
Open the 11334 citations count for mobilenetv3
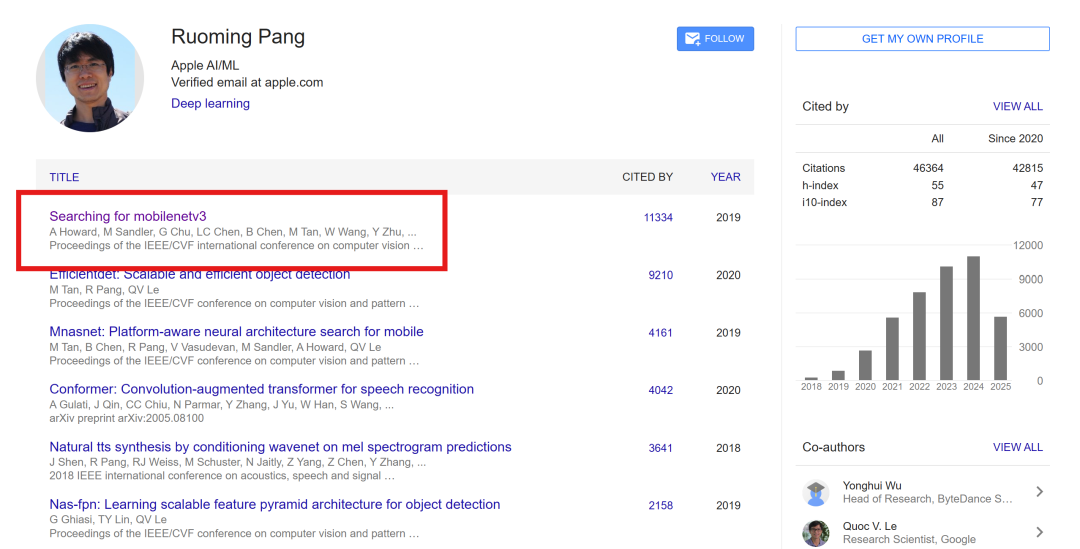pyautogui.click(x=658, y=217)
